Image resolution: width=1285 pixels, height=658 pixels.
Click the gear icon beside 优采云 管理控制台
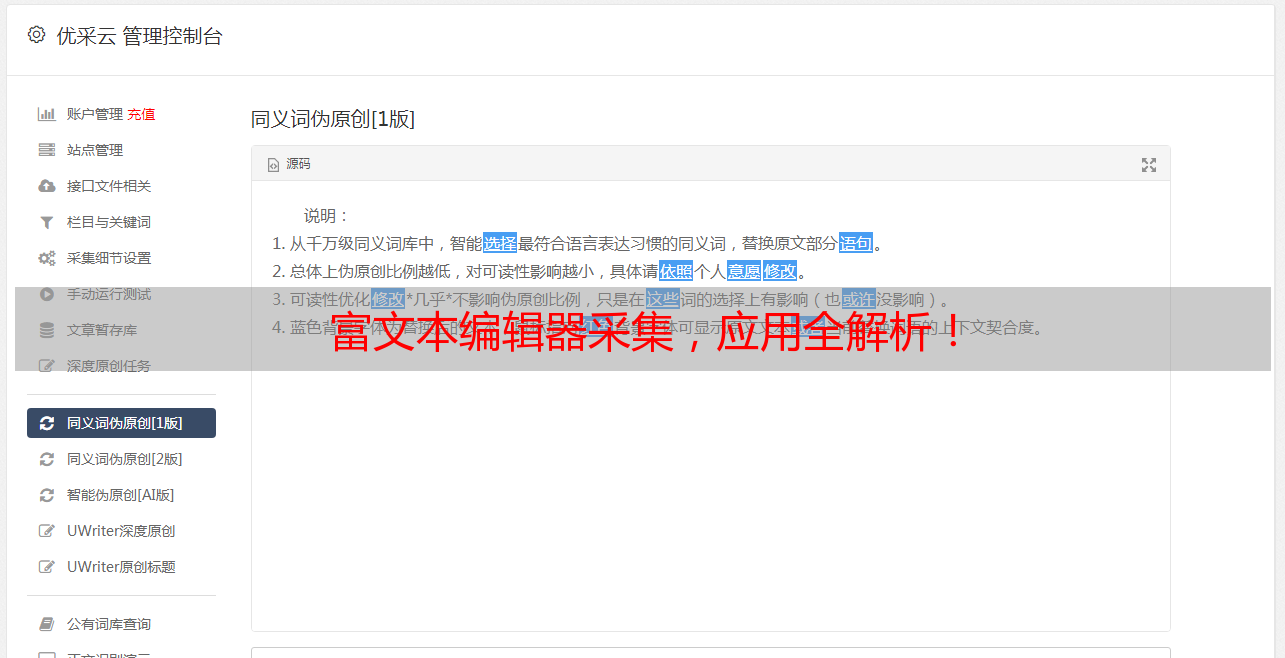tap(37, 35)
